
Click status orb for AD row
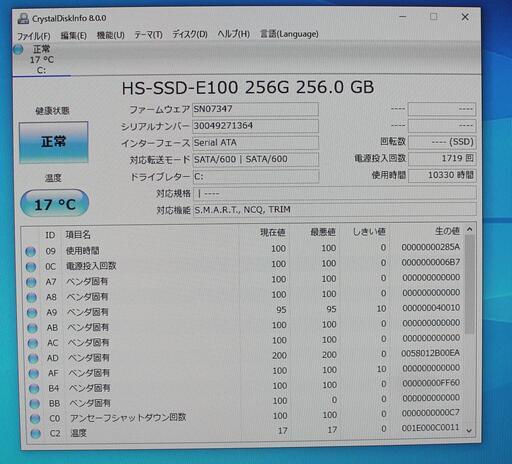(33, 358)
